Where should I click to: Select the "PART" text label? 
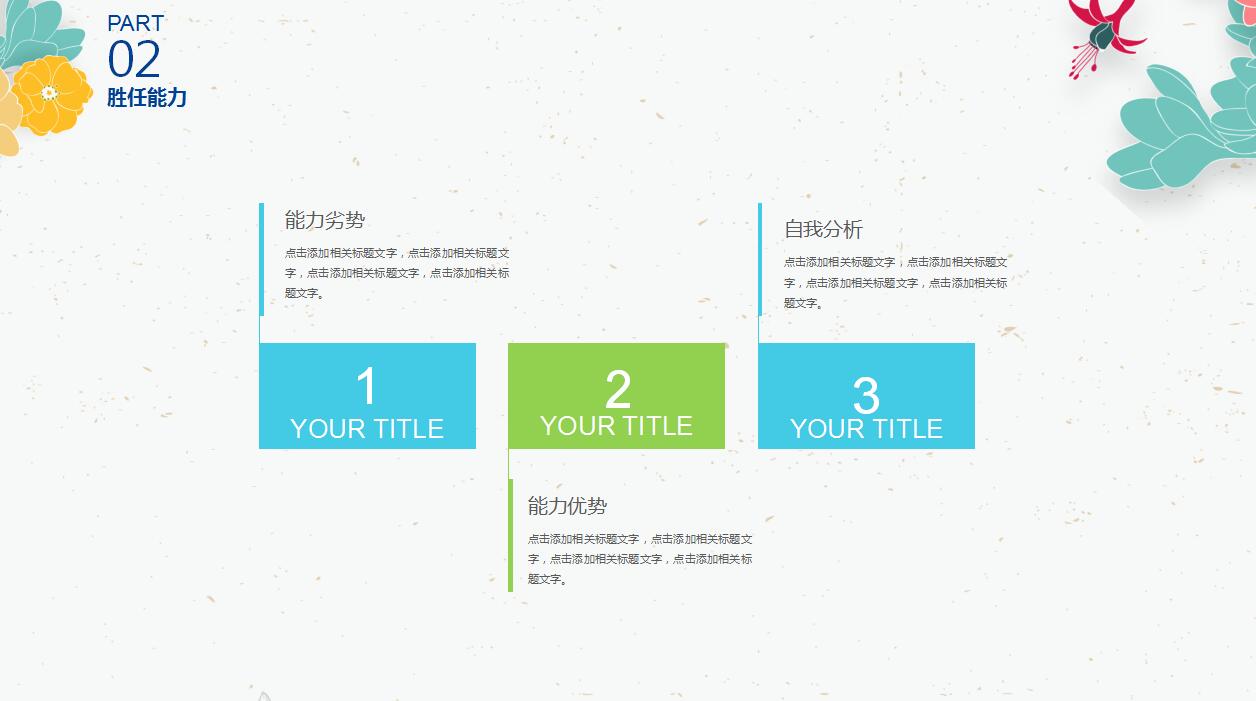pyautogui.click(x=135, y=23)
